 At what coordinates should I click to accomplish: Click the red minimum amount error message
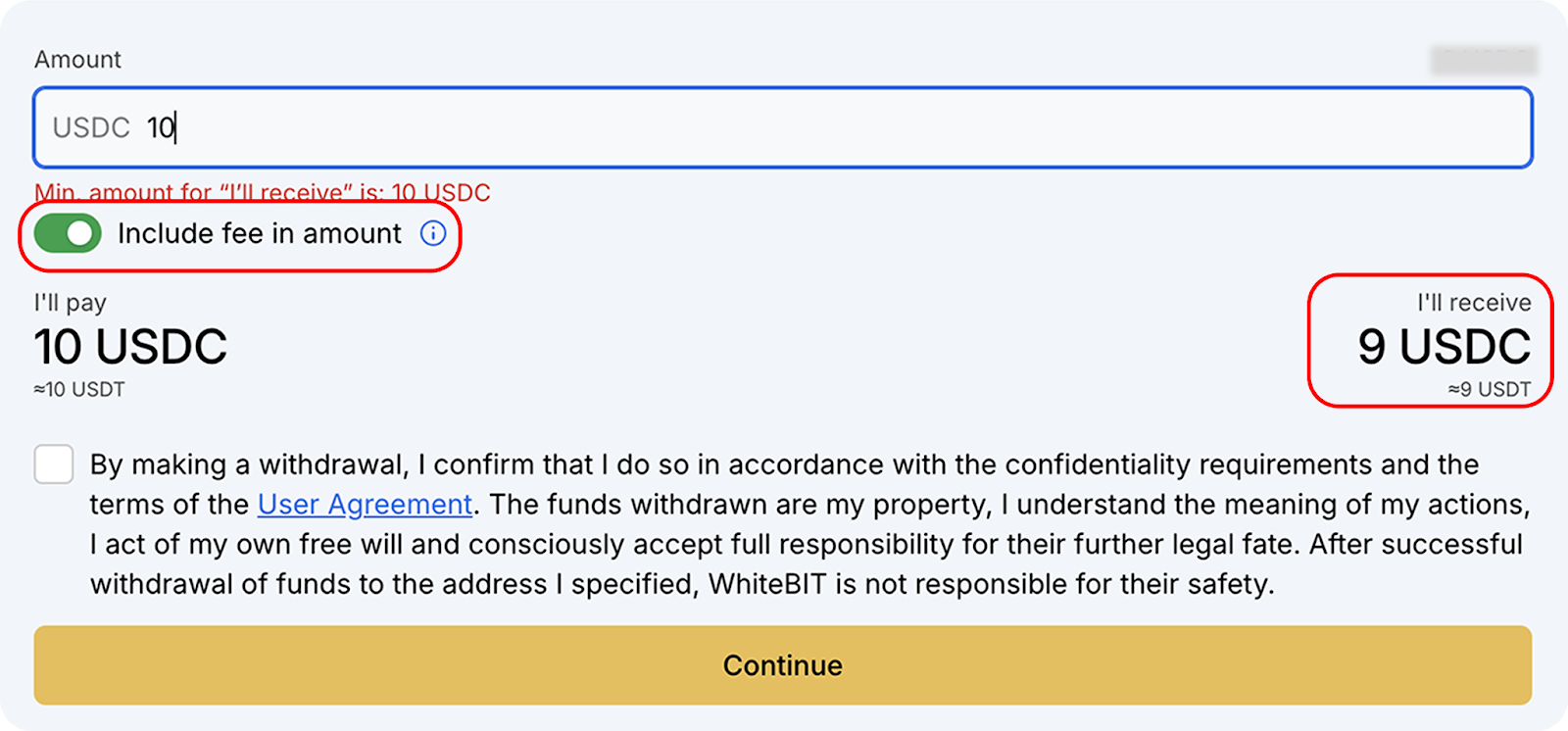[263, 192]
